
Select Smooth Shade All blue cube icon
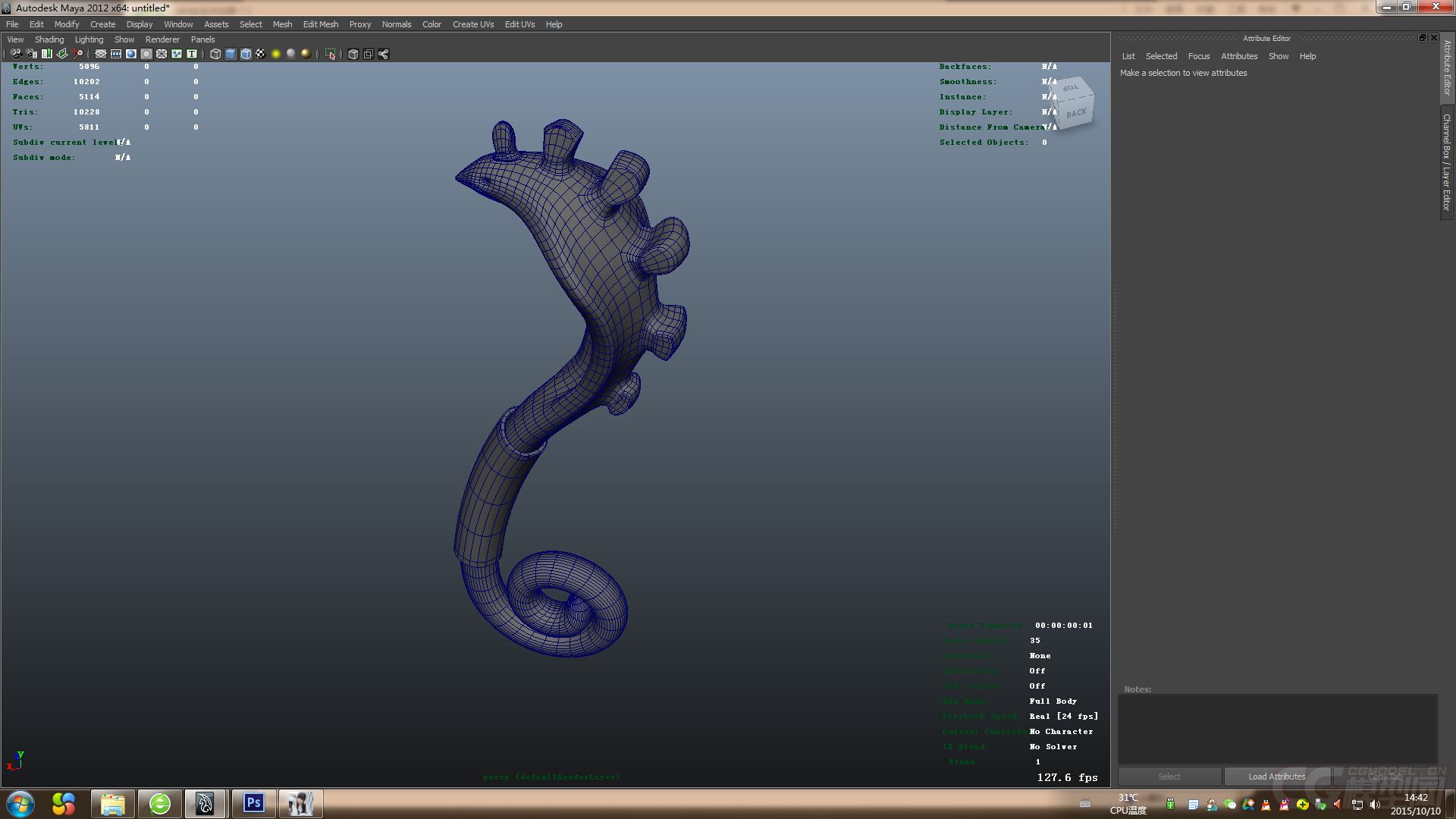(x=231, y=54)
